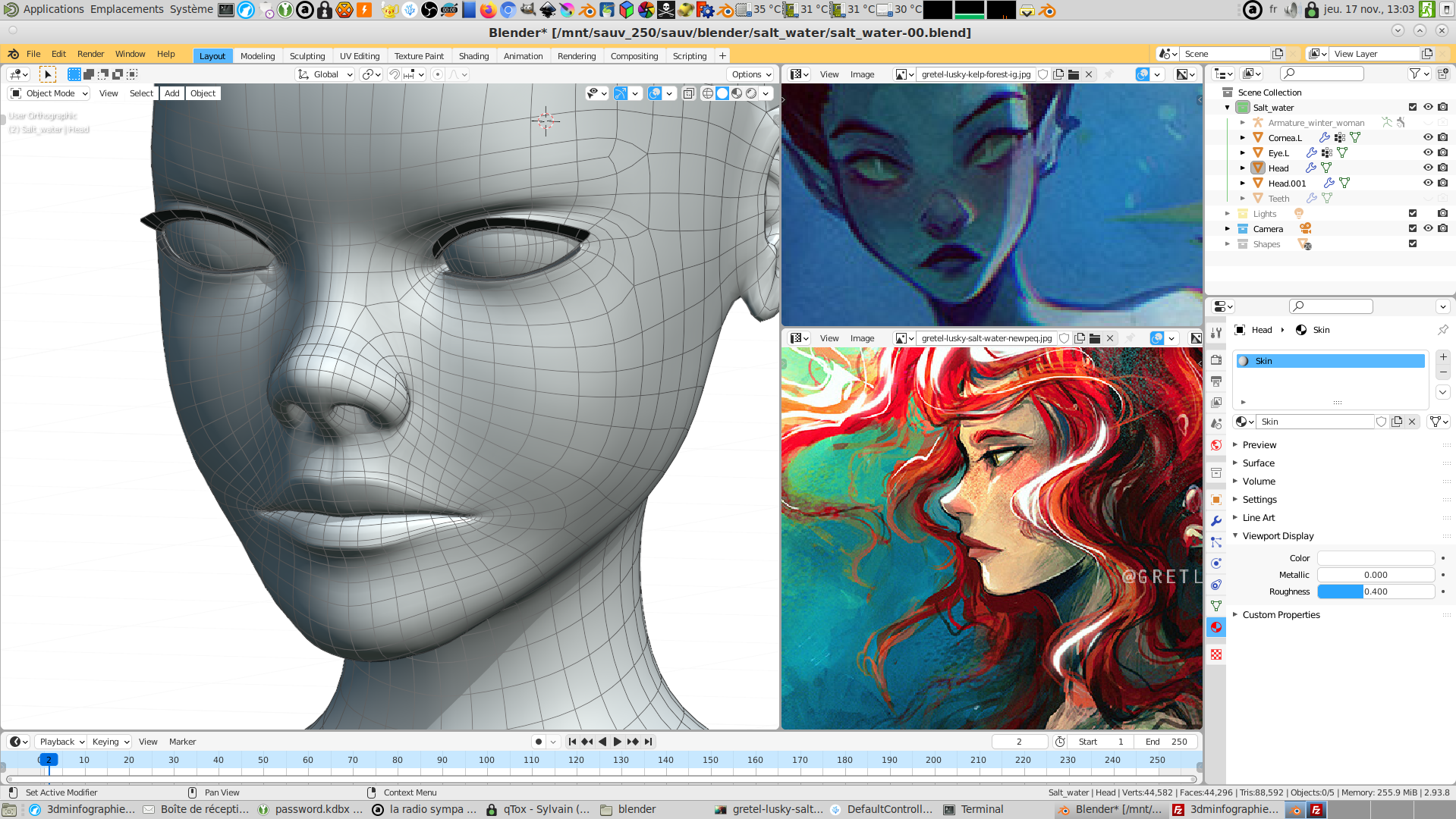Disable Head object in renders via camera icon
The width and height of the screenshot is (1456, 819).
pyautogui.click(x=1442, y=168)
